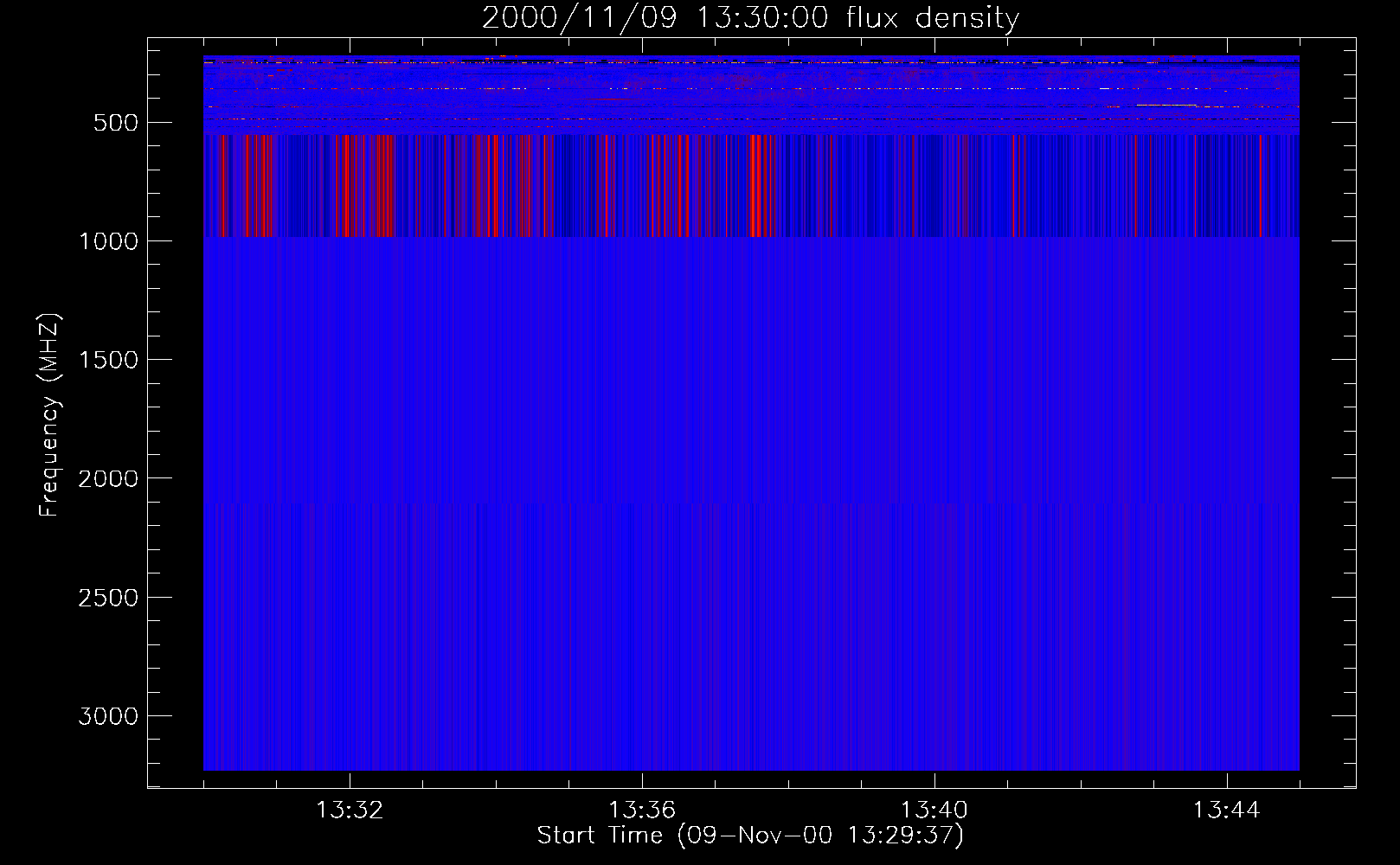Click the 13:40 time tick label
The width and height of the screenshot is (1400, 865).
click(x=934, y=811)
